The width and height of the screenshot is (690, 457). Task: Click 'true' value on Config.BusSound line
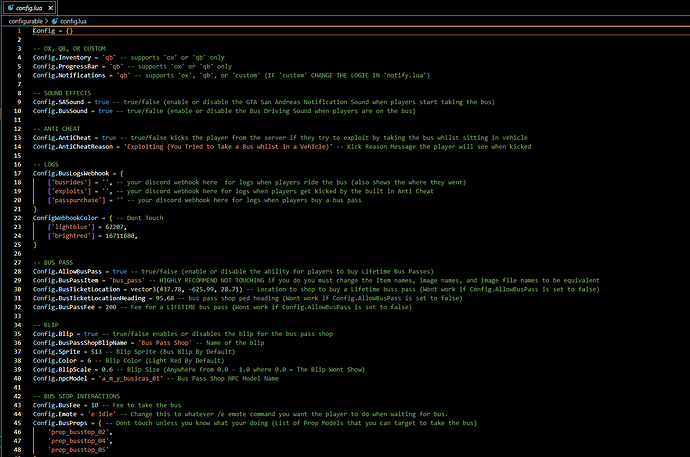point(105,111)
